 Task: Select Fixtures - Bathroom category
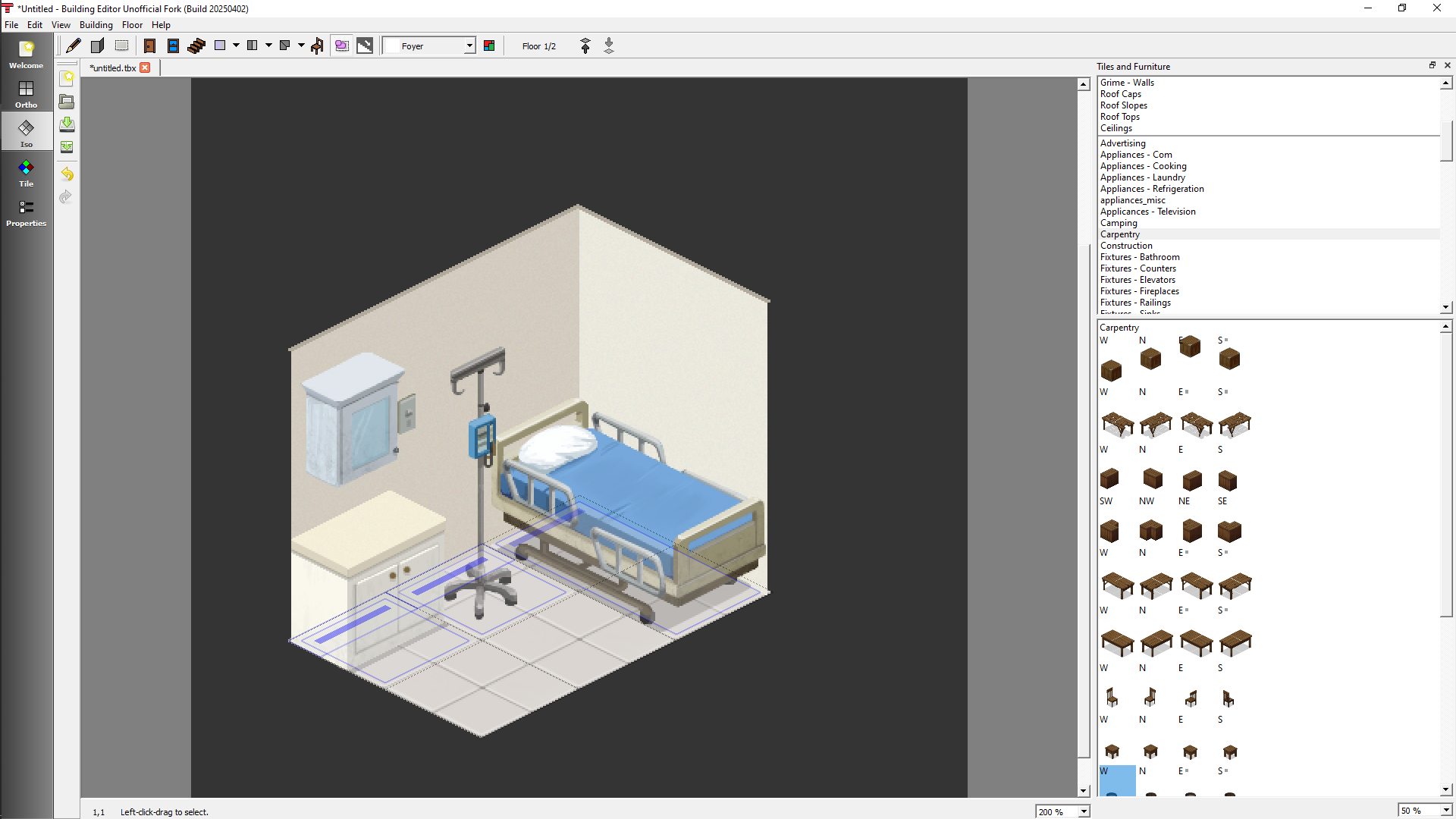click(1140, 257)
